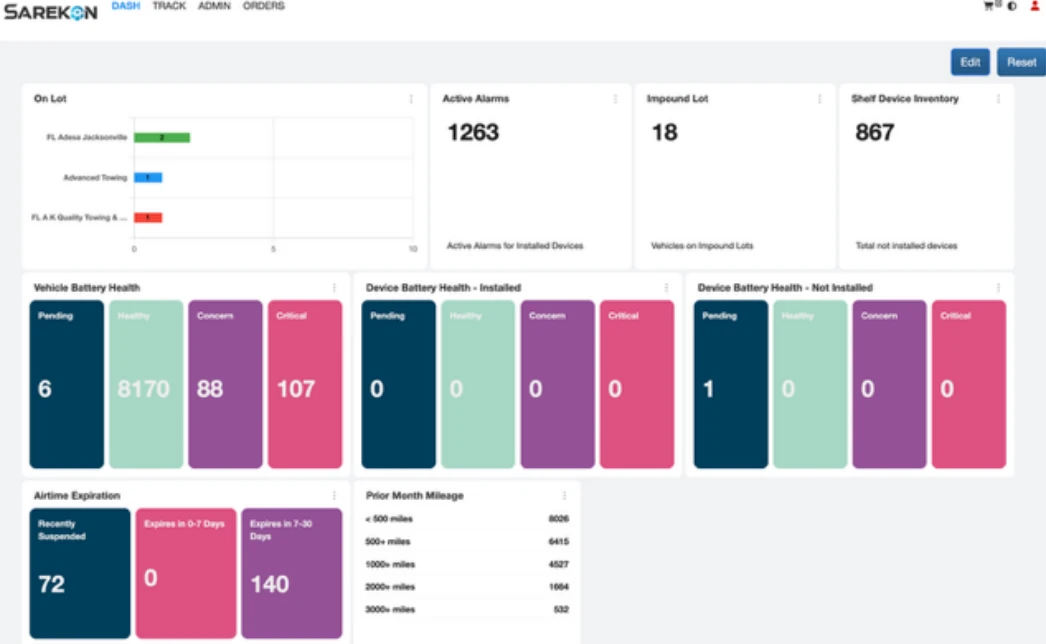Viewport: 1046px width, 644px height.
Task: Select the red FL A K Quality Towing bar
Action: 148,218
